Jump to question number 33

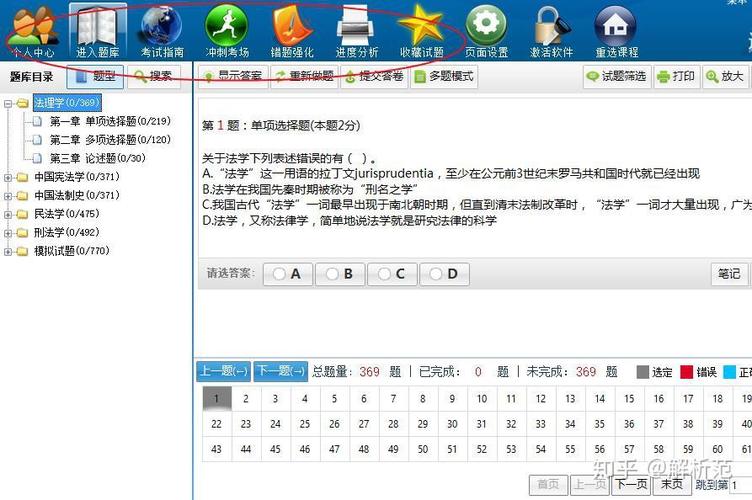pos(541,424)
